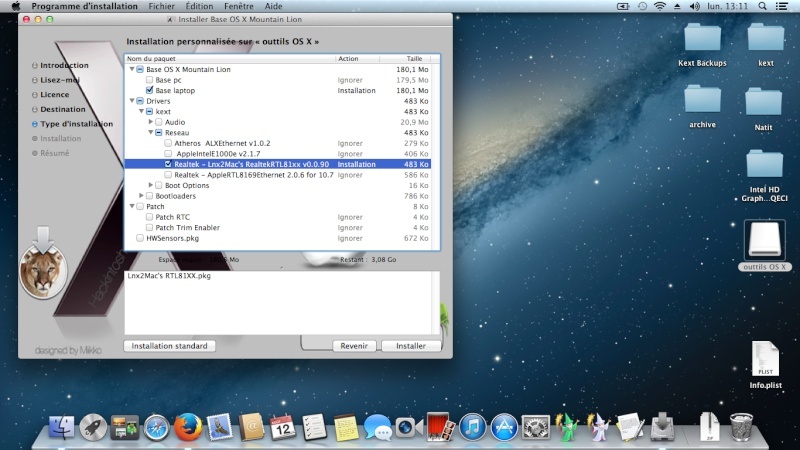The width and height of the screenshot is (800, 450).
Task: Uncheck the Base laptop package
Action: coord(149,90)
